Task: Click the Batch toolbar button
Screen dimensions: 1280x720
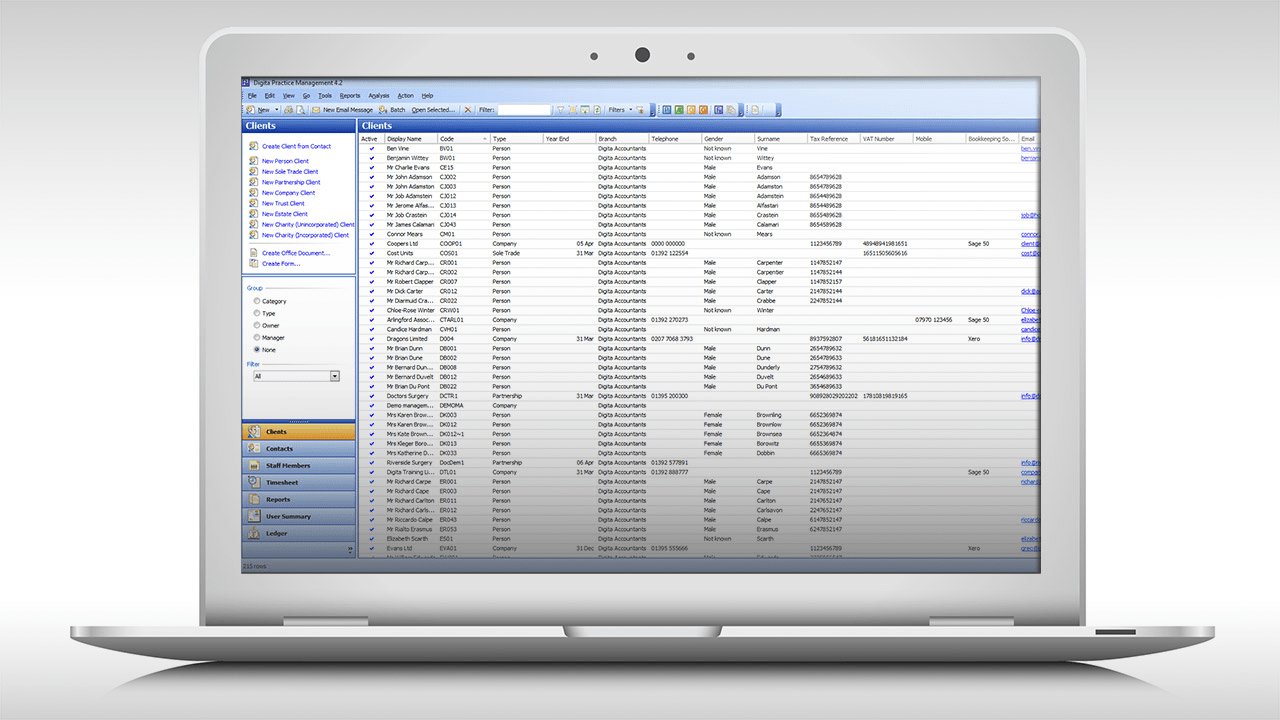Action: coord(392,110)
